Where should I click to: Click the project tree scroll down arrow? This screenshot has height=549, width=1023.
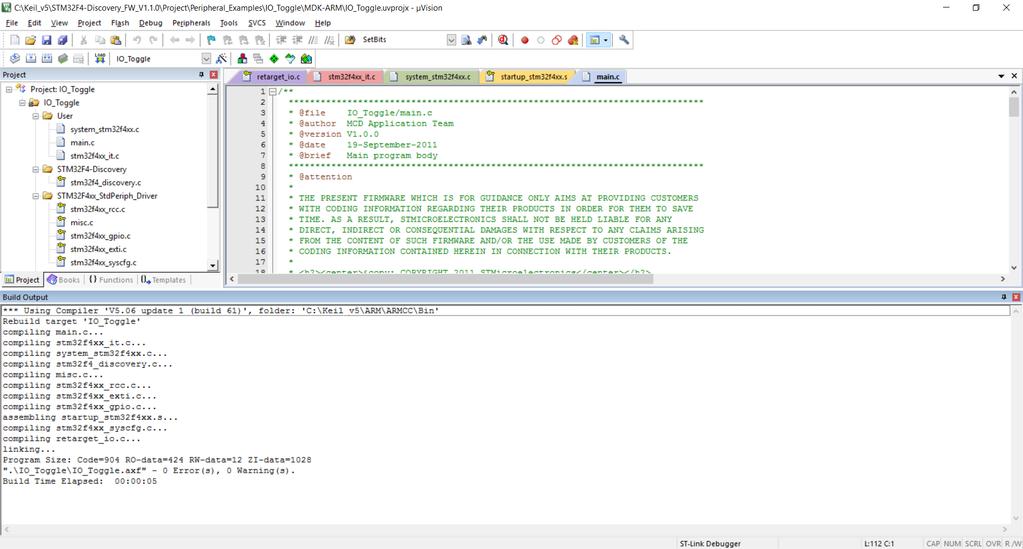point(213,266)
